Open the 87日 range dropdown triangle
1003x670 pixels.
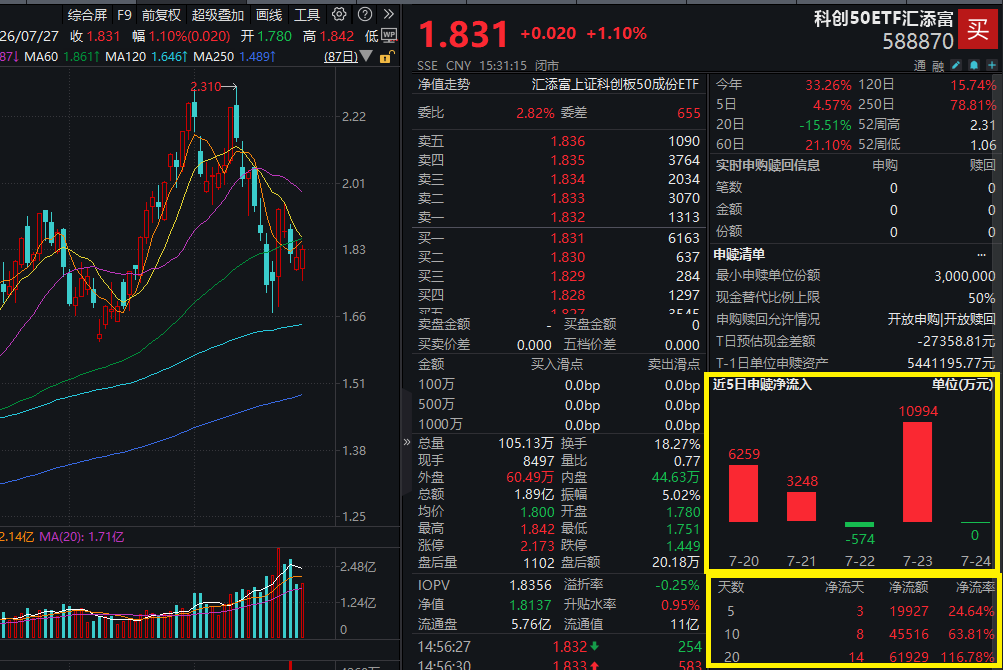click(366, 56)
